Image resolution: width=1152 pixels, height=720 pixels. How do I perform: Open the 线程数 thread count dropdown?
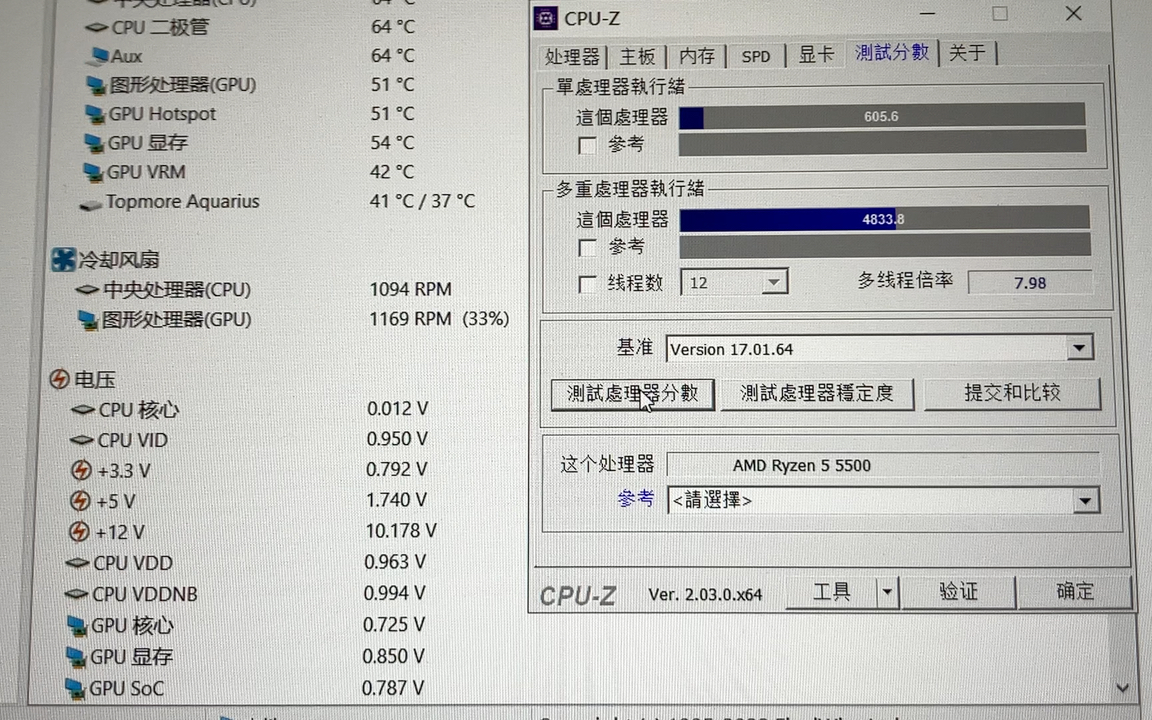773,283
